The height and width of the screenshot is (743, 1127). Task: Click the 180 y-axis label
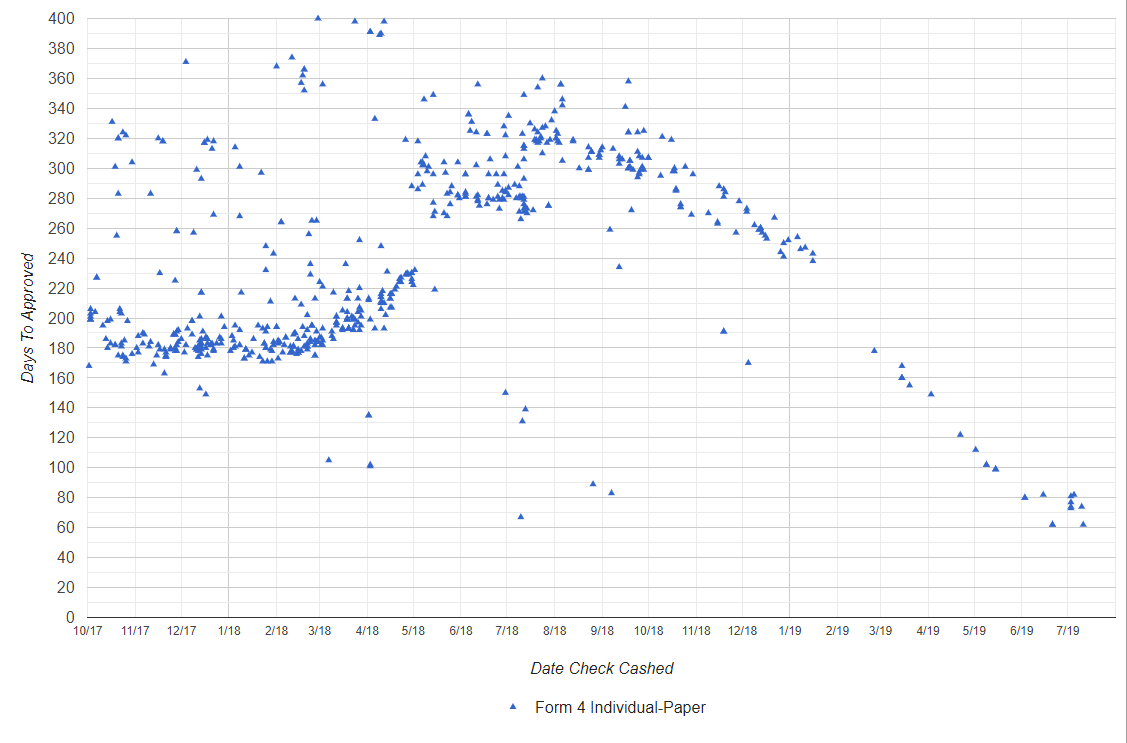62,348
